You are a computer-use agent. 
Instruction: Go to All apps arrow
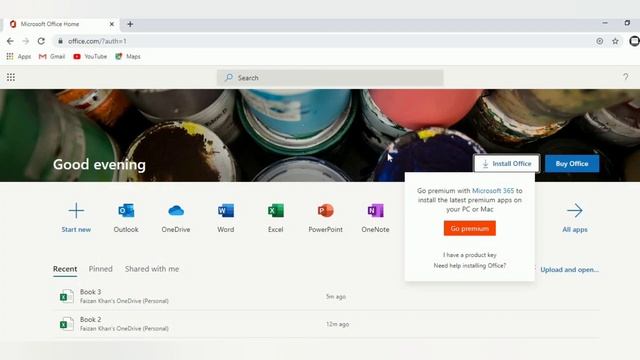(x=575, y=211)
